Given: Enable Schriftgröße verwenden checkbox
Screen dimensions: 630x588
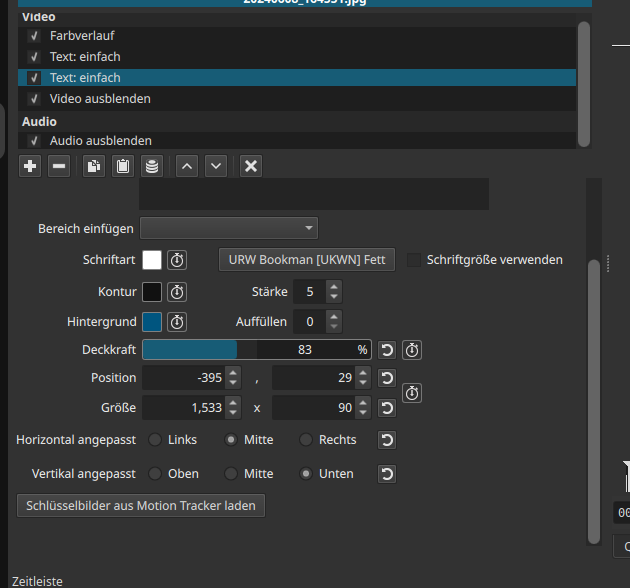Looking at the screenshot, I should [x=414, y=260].
